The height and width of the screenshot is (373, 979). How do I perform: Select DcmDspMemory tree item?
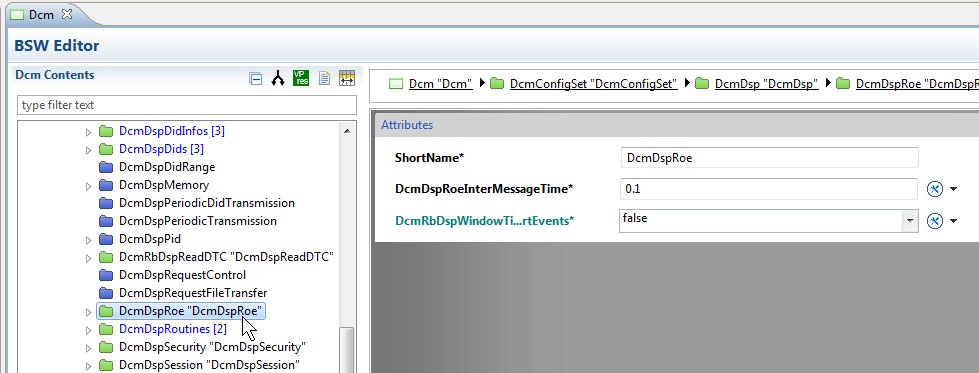click(x=164, y=185)
